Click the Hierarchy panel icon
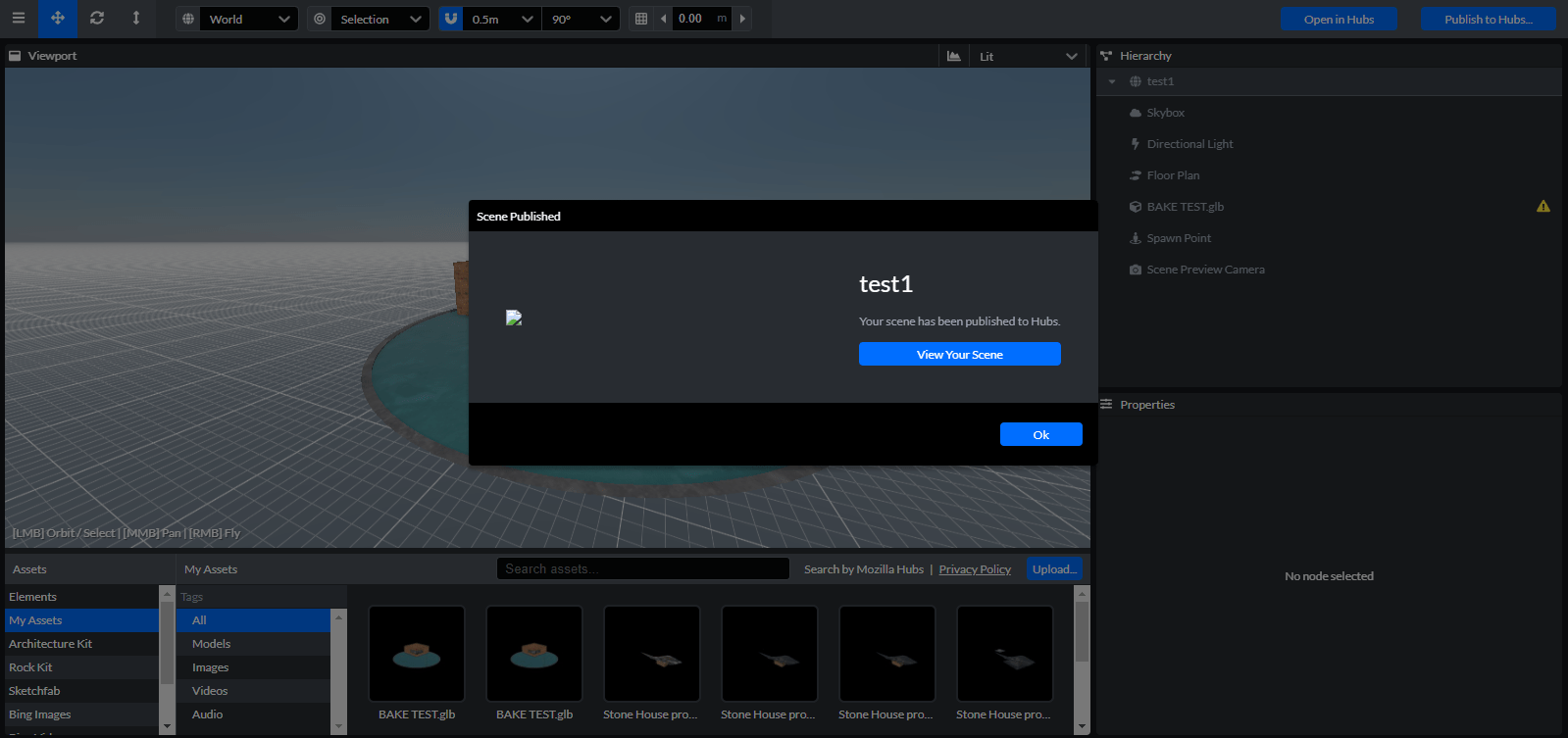Screen dimensions: 1568x738 point(1106,56)
